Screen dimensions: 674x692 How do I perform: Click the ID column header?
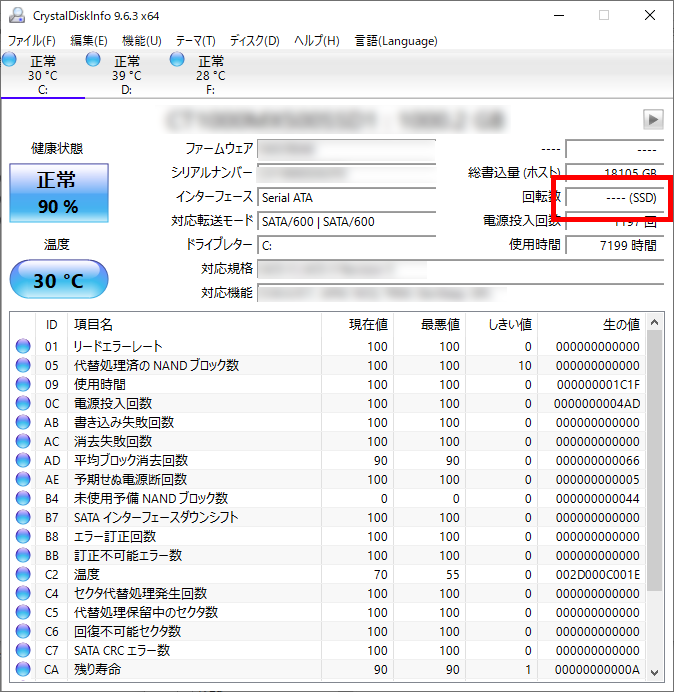point(51,324)
